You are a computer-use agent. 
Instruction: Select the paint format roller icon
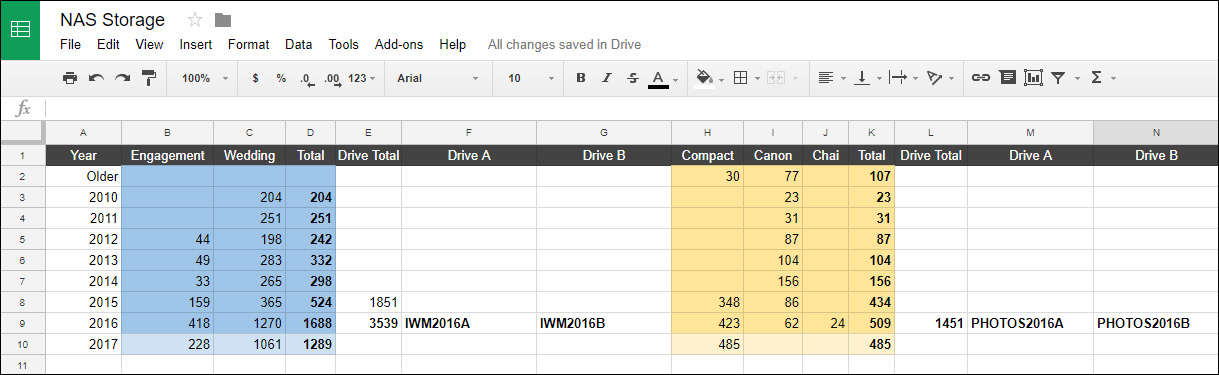149,78
